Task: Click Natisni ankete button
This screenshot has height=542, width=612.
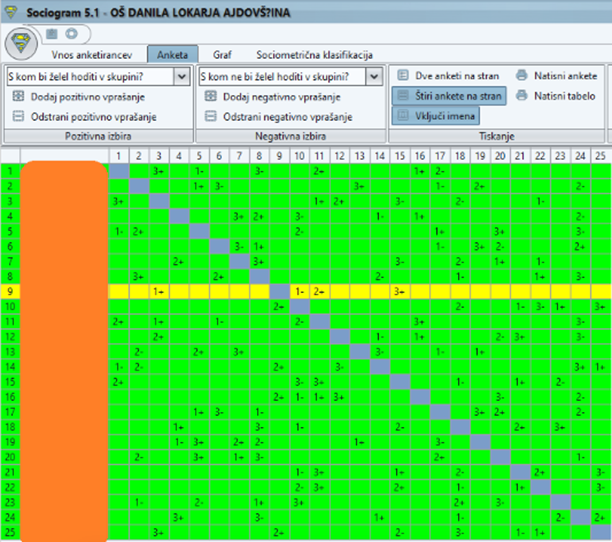Action: coord(557,76)
